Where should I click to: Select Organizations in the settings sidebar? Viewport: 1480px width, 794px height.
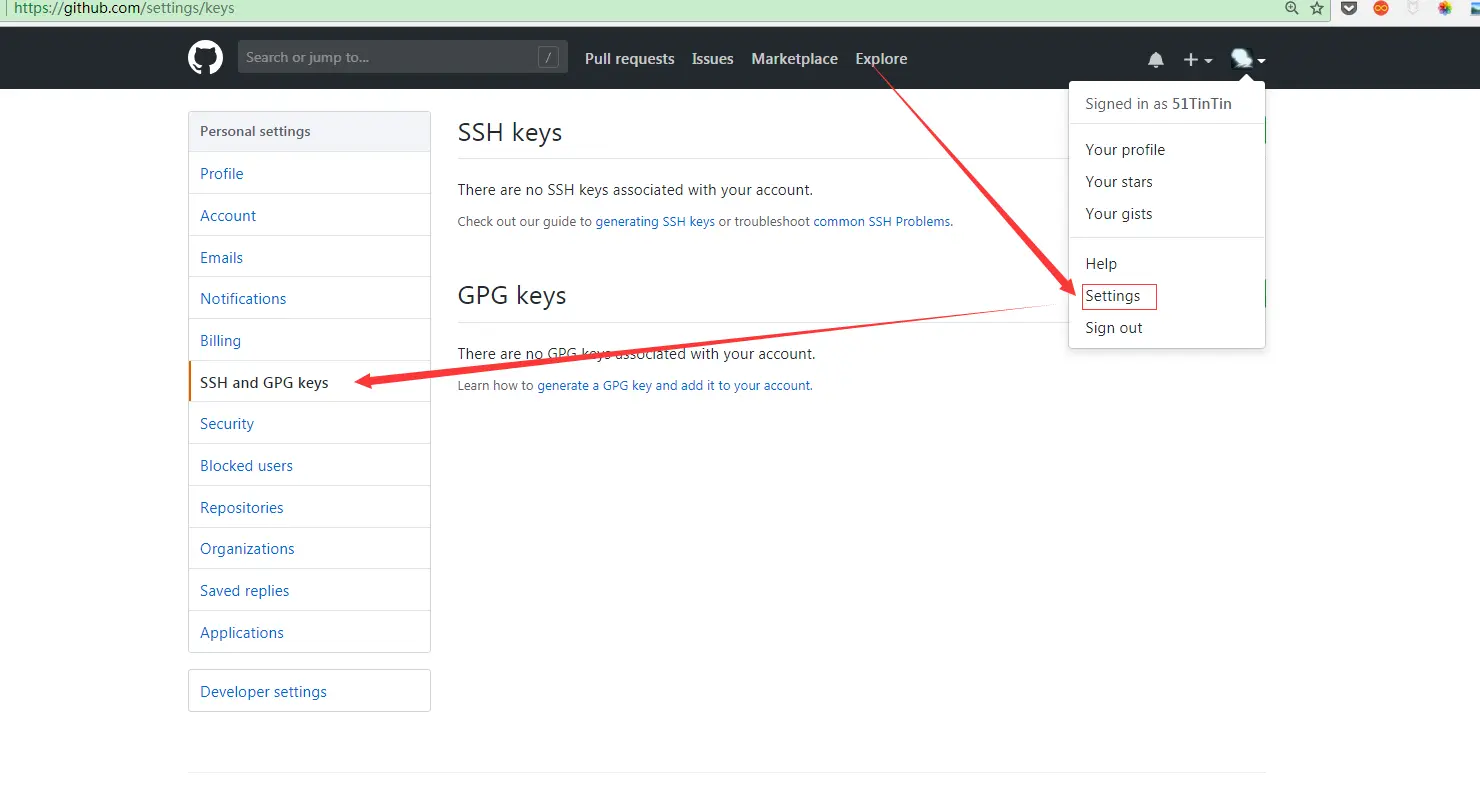tap(309, 549)
